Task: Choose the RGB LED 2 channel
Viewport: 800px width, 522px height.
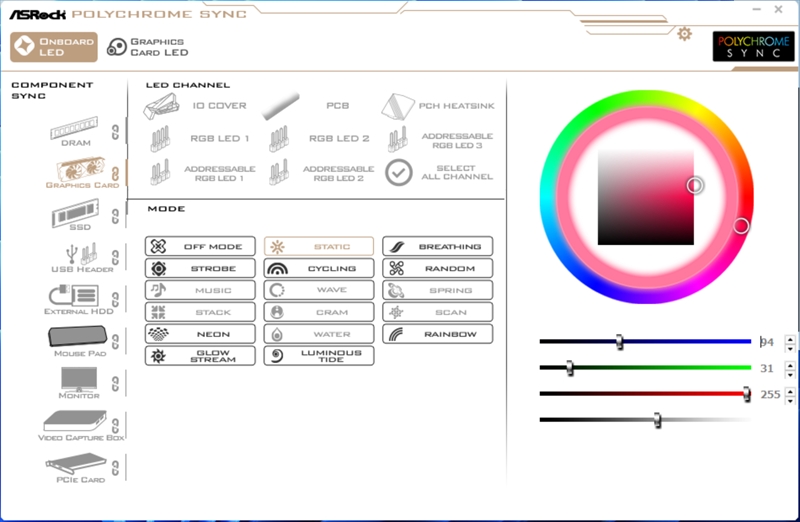Action: pyautogui.click(x=319, y=139)
